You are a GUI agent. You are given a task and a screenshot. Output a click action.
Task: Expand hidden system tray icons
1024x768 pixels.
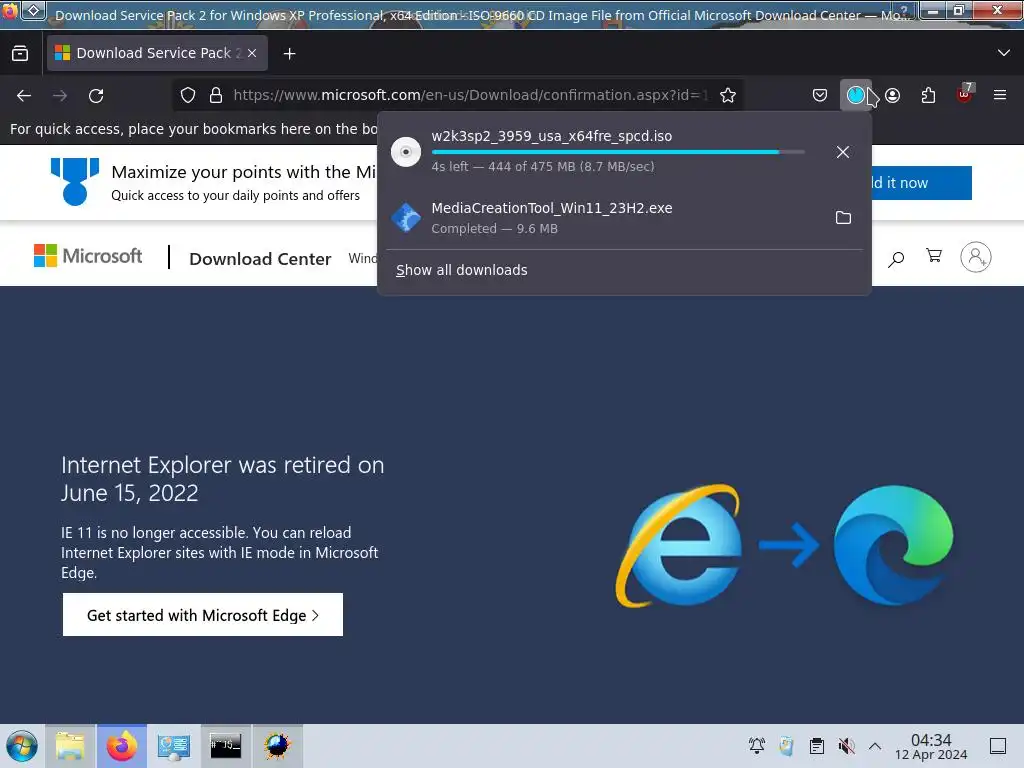[875, 746]
